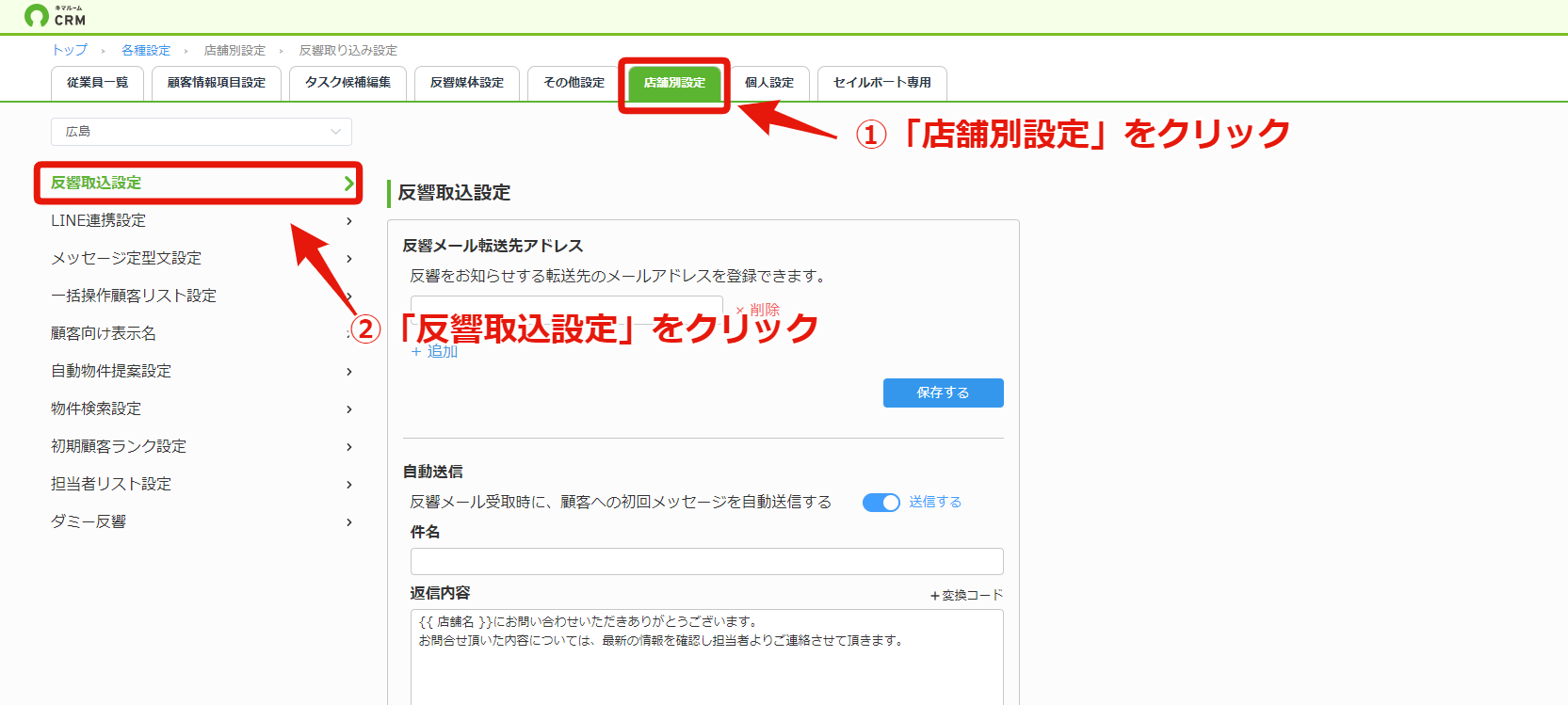Viewport: 1568px width, 705px height.
Task: Click the 返信内容 reply text area
Action: pos(706,657)
